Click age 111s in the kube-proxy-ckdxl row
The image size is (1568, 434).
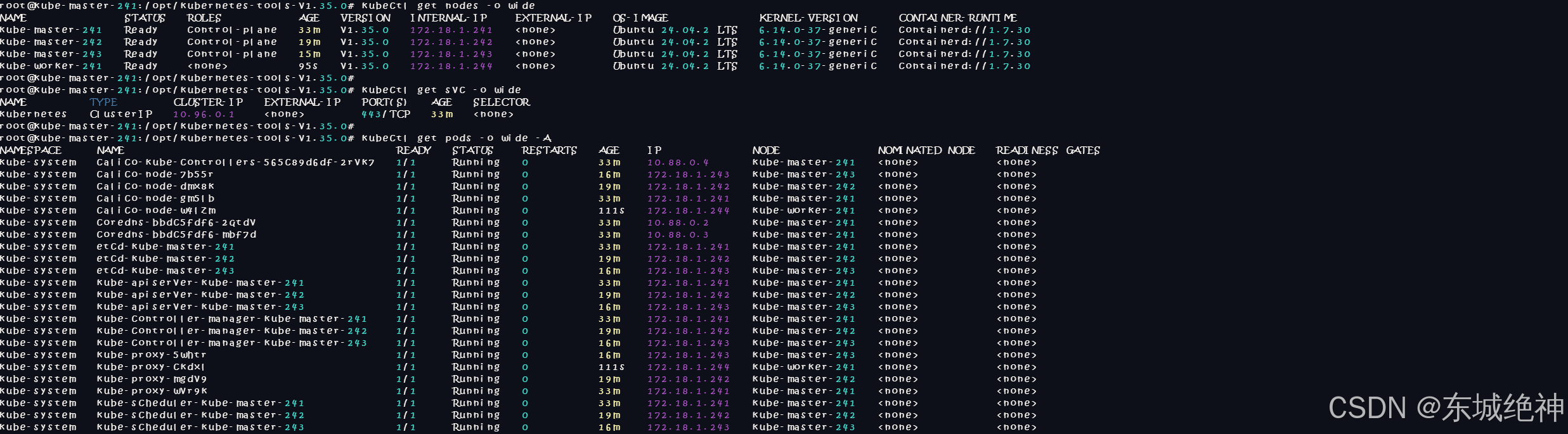pos(611,367)
